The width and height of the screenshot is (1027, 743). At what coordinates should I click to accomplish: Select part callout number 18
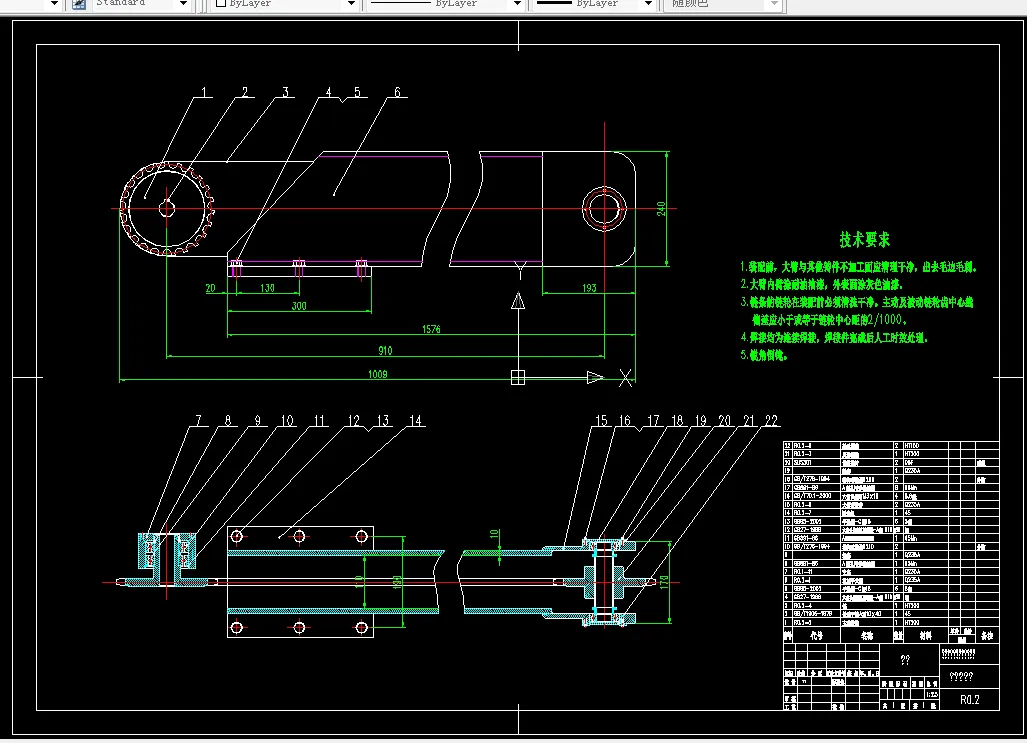pyautogui.click(x=677, y=421)
